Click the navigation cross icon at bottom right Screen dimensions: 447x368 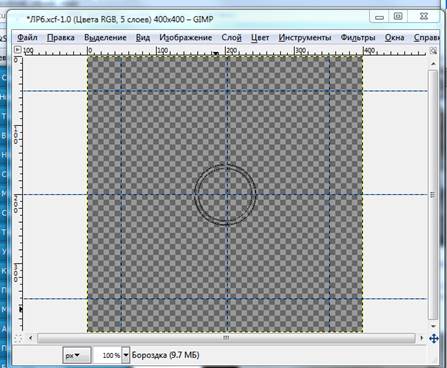tap(434, 339)
